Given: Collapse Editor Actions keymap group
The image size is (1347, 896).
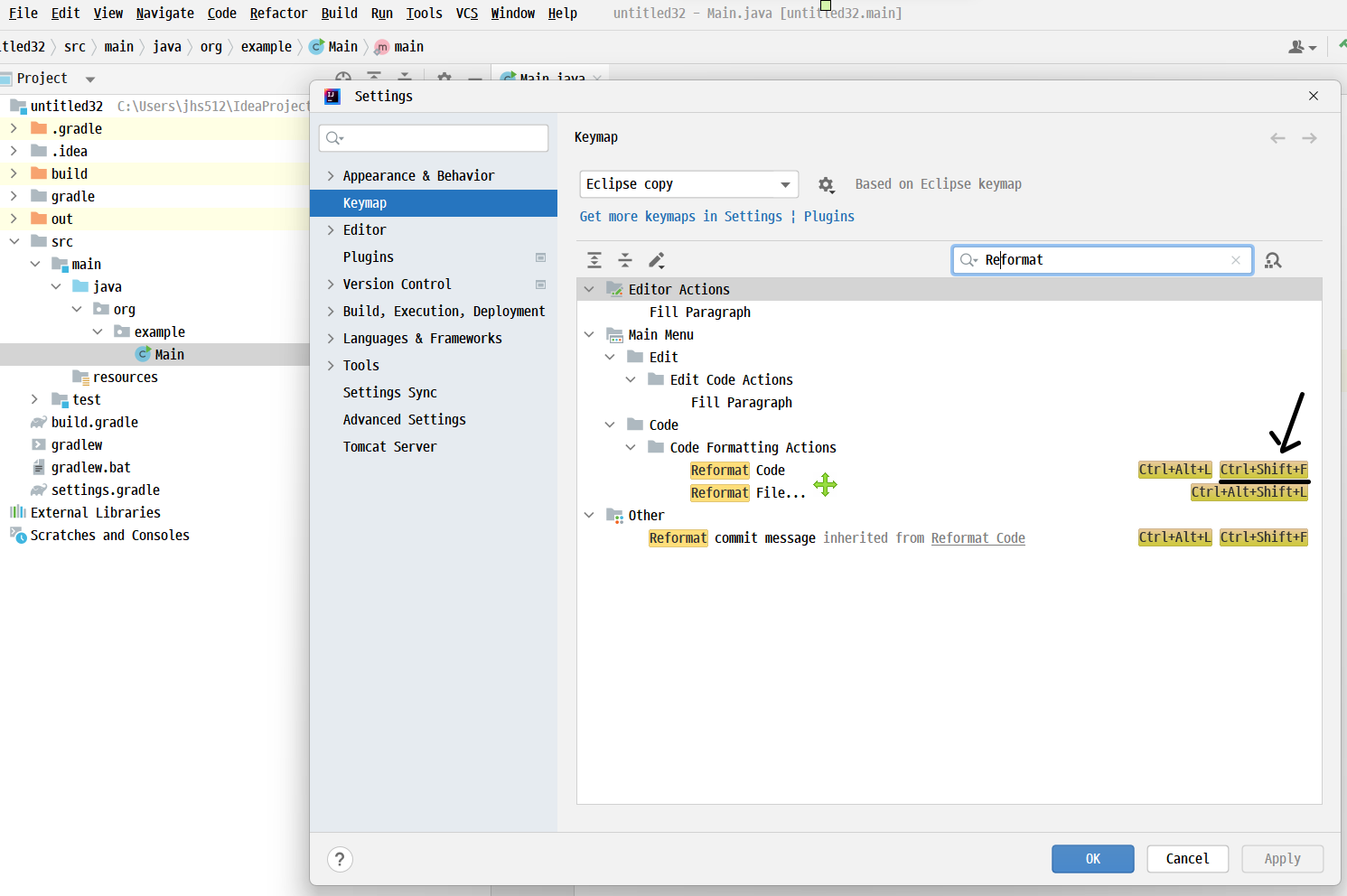Looking at the screenshot, I should coord(589,289).
